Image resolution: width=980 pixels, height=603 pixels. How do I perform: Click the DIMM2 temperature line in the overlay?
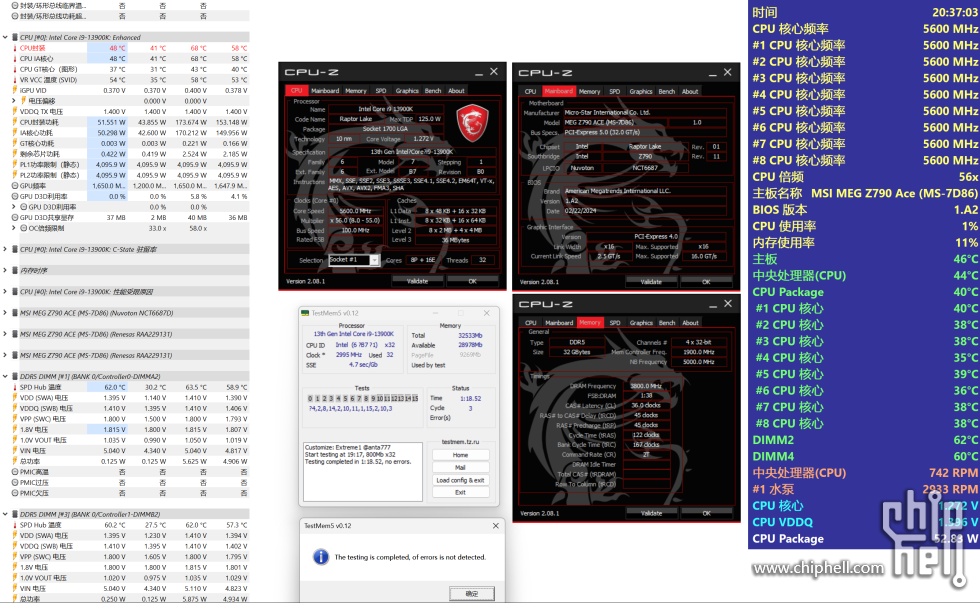point(865,440)
